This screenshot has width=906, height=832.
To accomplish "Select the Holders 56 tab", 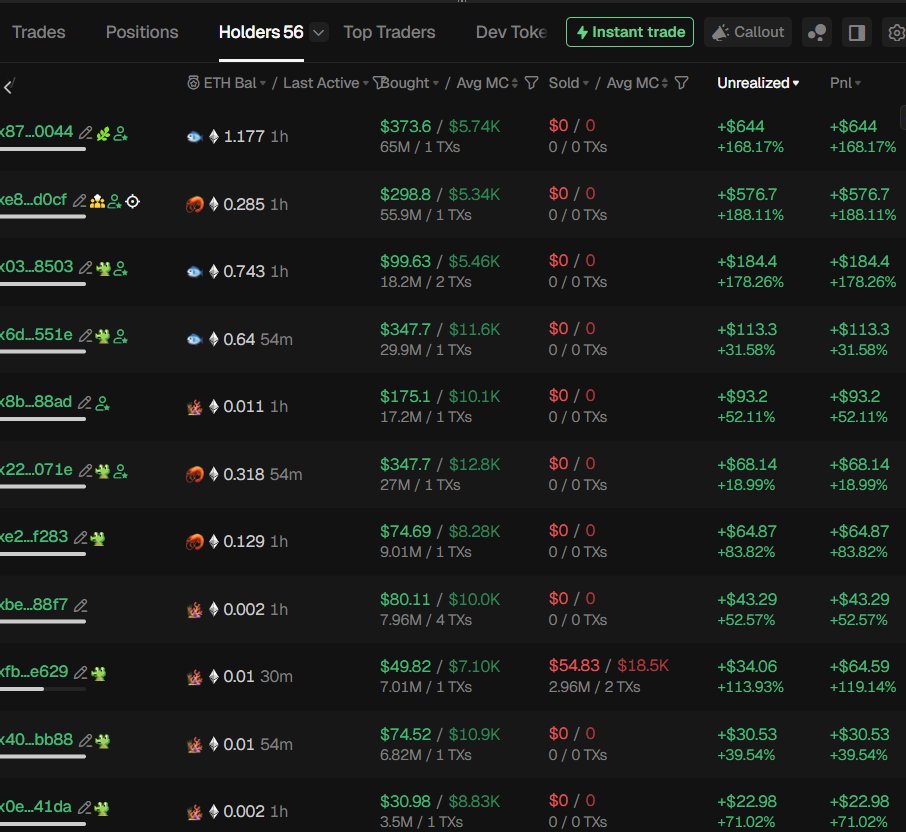I will pos(261,32).
